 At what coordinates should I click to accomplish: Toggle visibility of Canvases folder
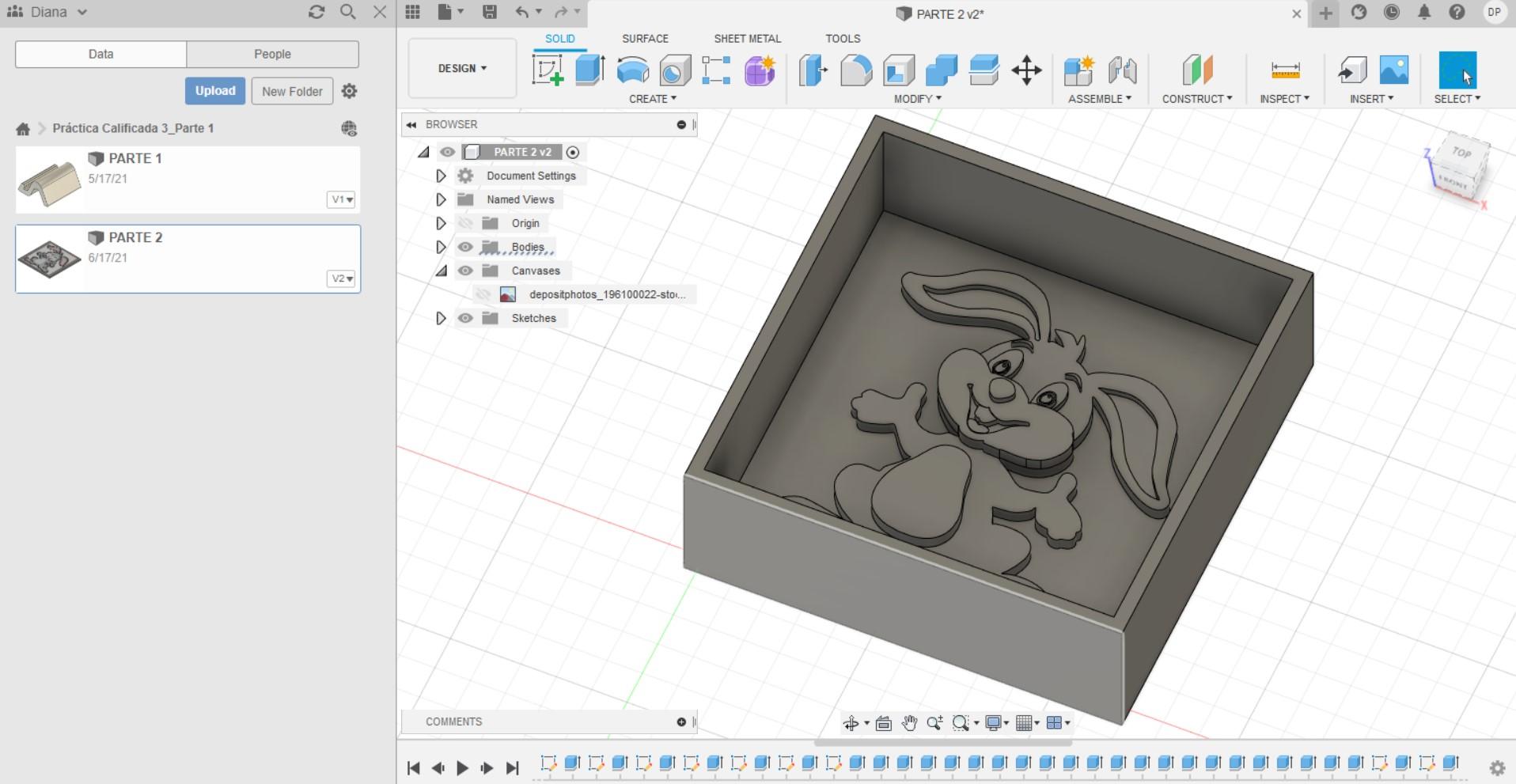465,271
